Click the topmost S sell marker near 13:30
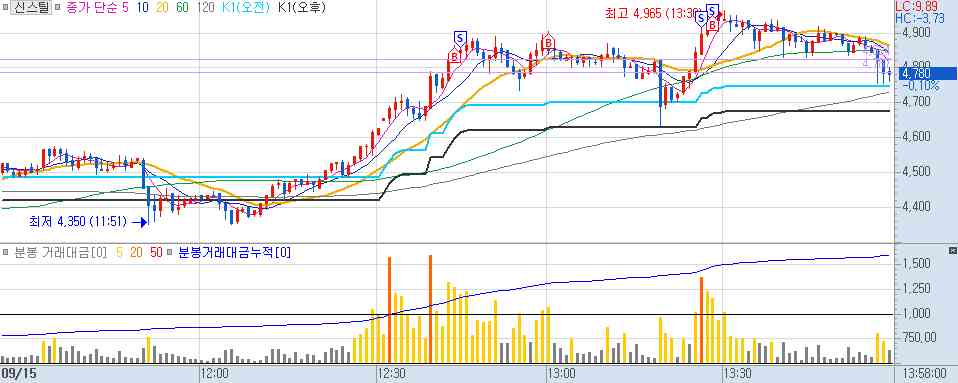The width and height of the screenshot is (958, 383). tap(712, 9)
